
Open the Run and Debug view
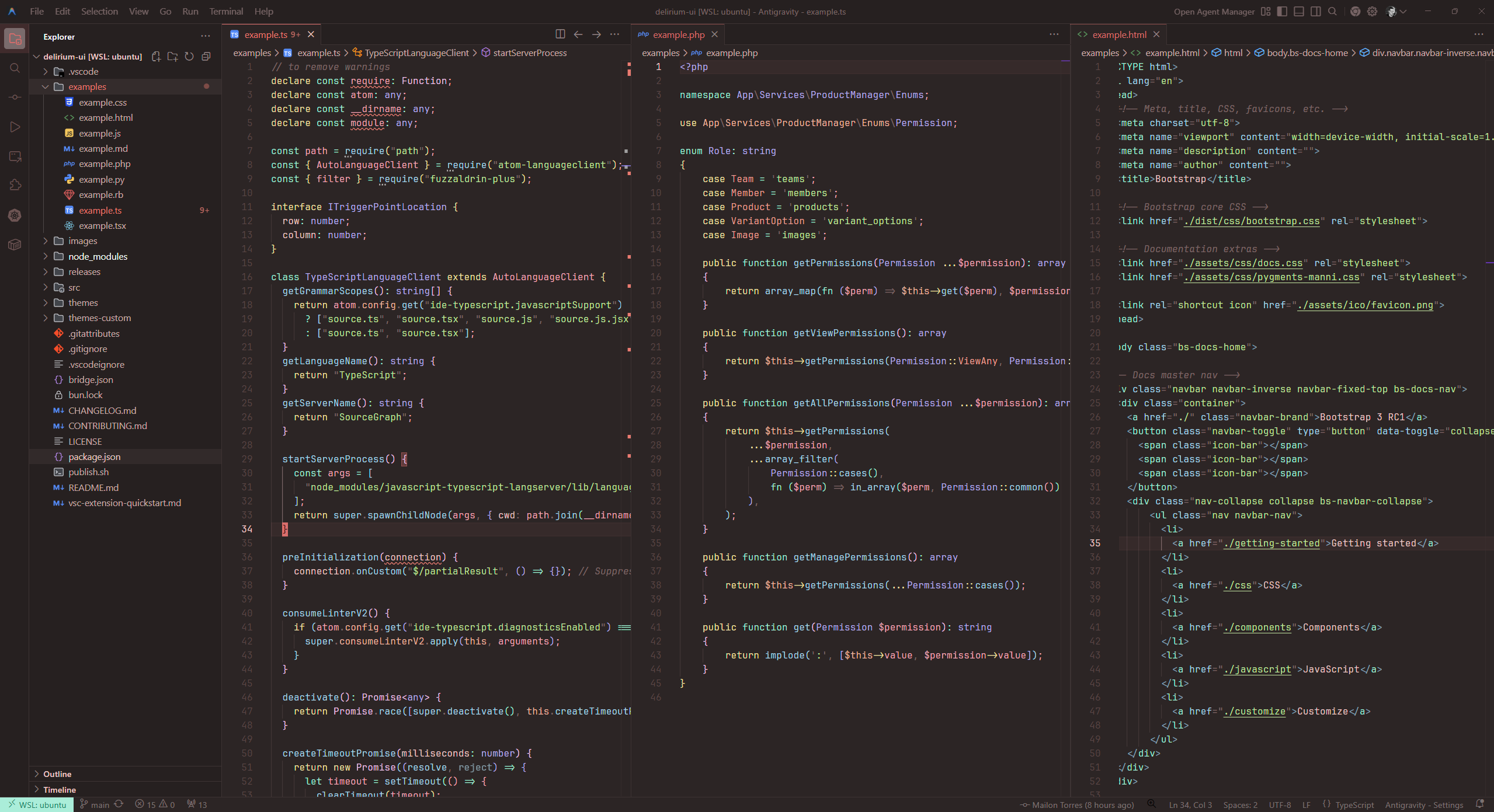(15, 127)
